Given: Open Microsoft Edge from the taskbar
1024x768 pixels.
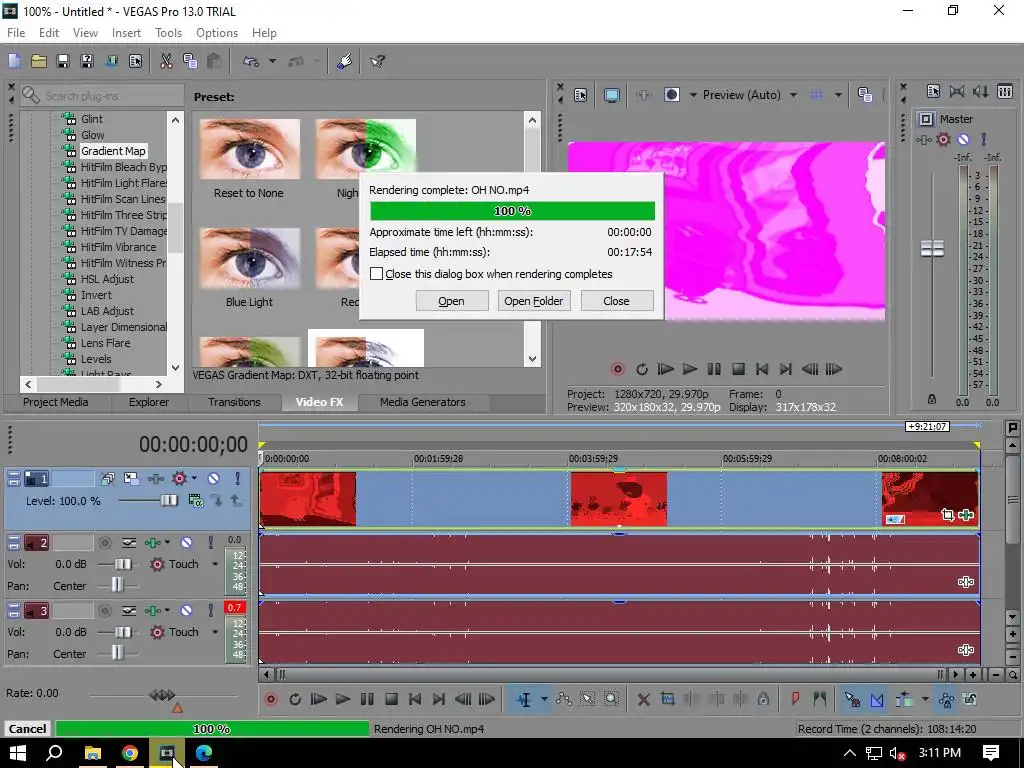Looking at the screenshot, I should [x=204, y=753].
